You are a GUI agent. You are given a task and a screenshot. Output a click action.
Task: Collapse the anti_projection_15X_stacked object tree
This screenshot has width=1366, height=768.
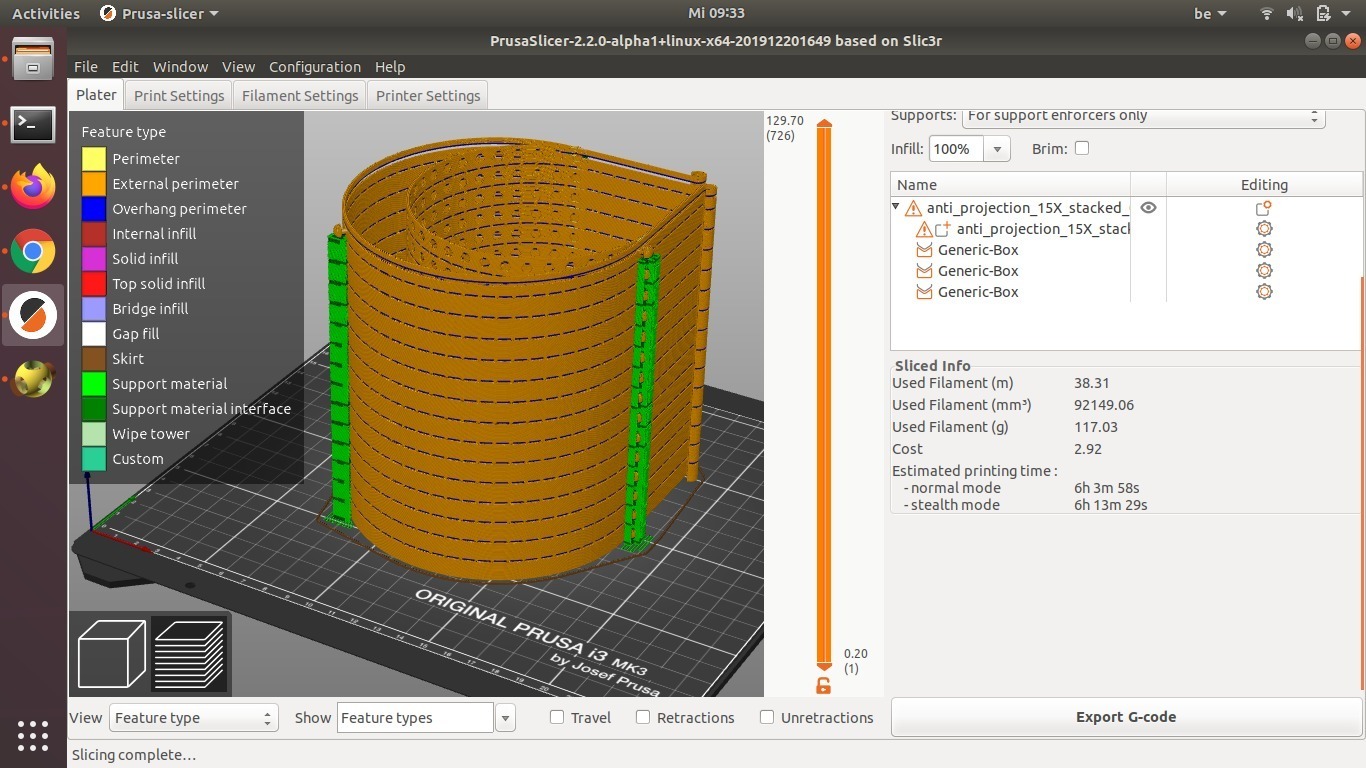[896, 207]
